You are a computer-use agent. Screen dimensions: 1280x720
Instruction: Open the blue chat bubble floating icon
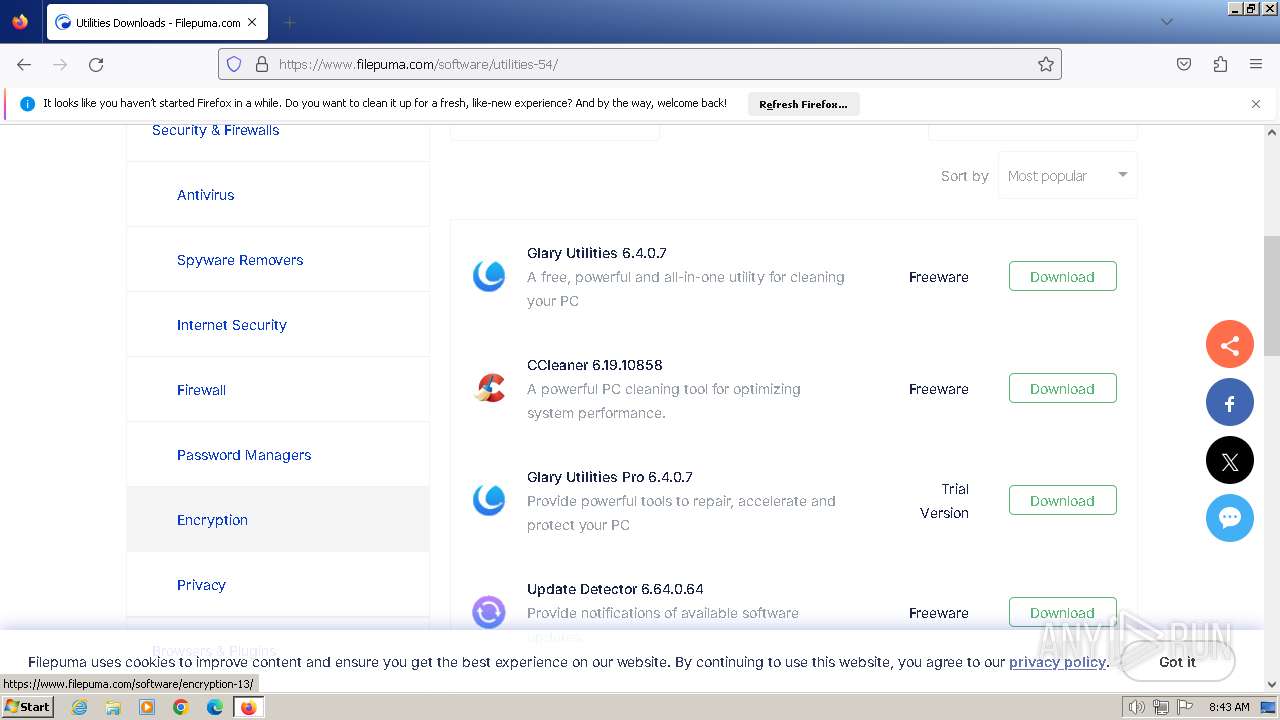coord(1230,518)
